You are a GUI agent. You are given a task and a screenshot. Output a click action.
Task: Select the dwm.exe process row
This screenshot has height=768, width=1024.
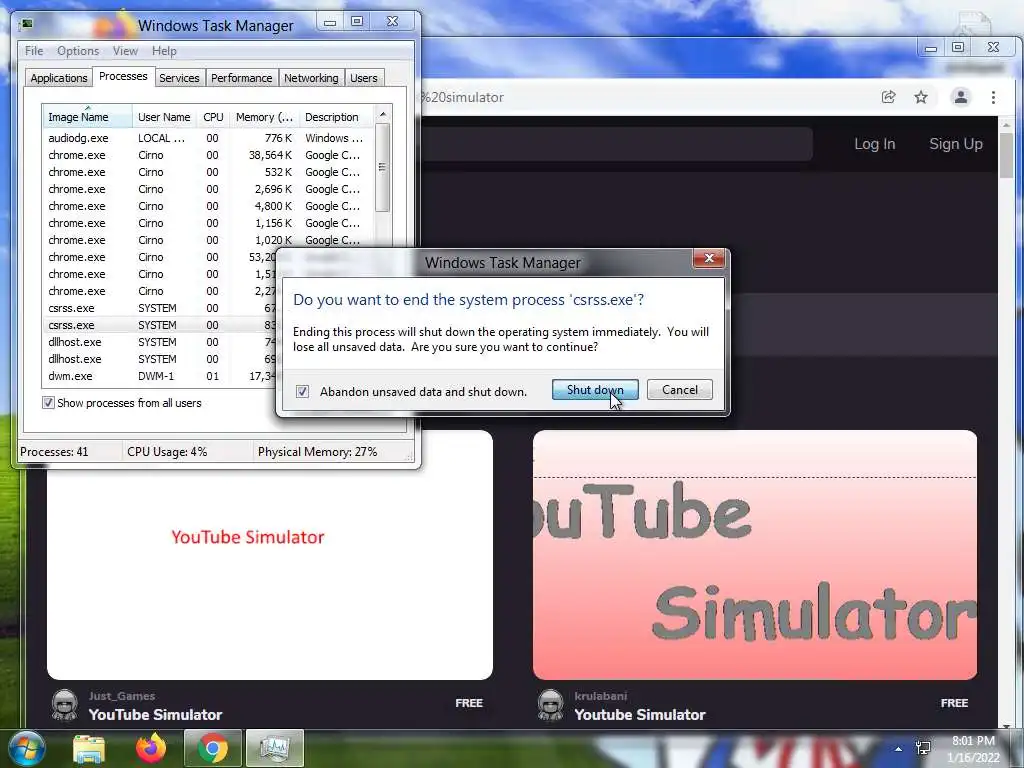pos(159,376)
